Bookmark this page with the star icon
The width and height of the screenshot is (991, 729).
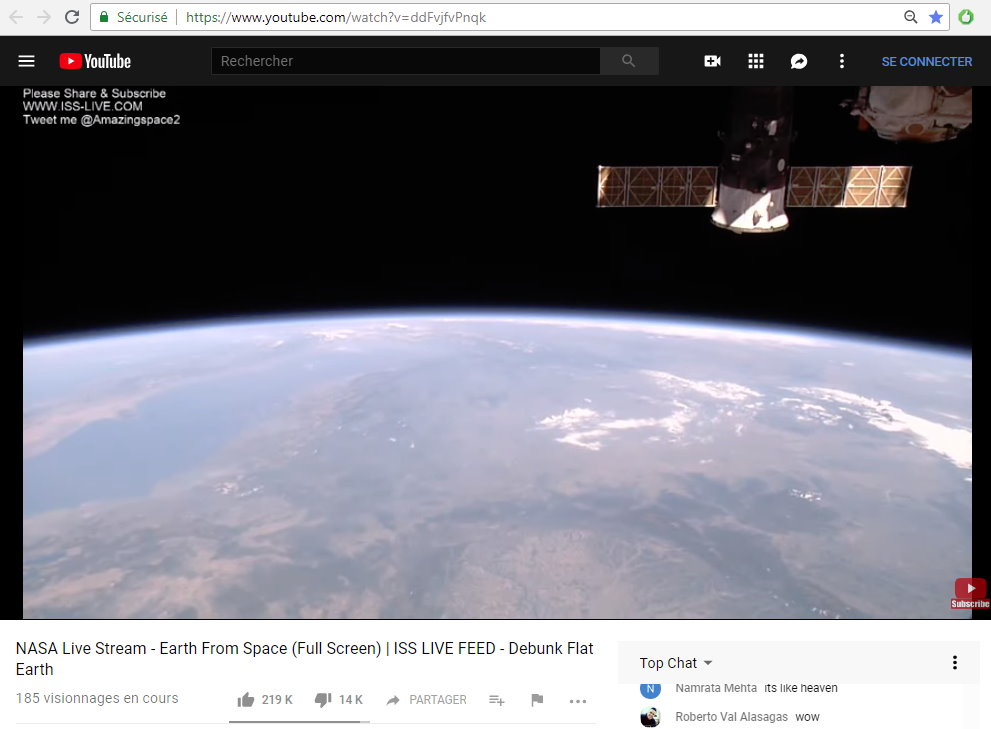[936, 17]
